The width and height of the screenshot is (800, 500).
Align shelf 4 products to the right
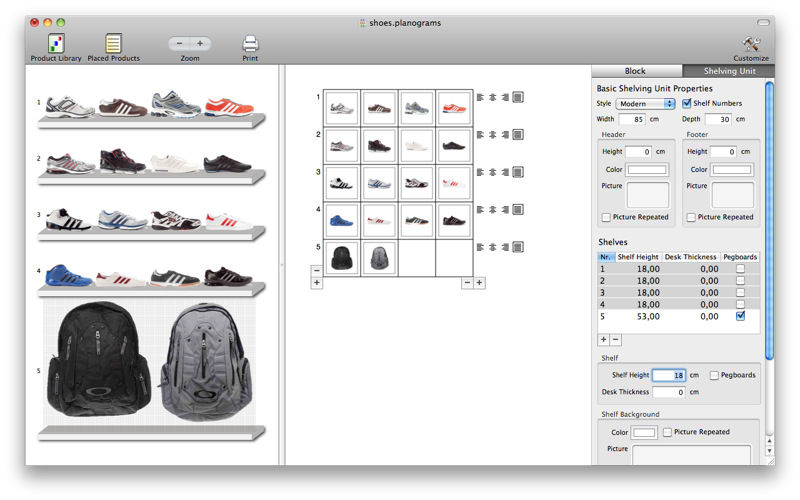505,209
